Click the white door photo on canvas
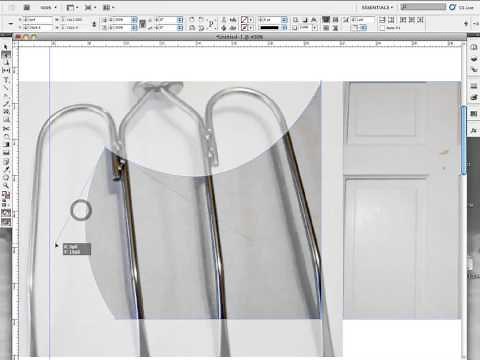 [x=402, y=200]
